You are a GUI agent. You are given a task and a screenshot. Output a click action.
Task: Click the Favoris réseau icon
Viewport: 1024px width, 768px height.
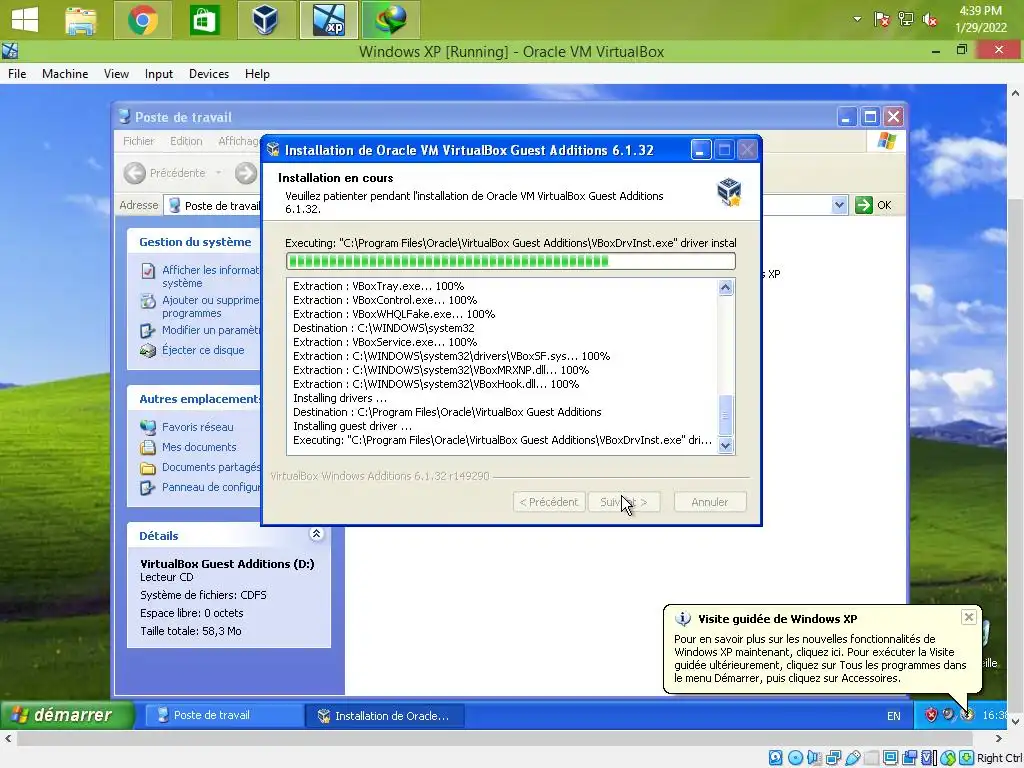[148, 427]
